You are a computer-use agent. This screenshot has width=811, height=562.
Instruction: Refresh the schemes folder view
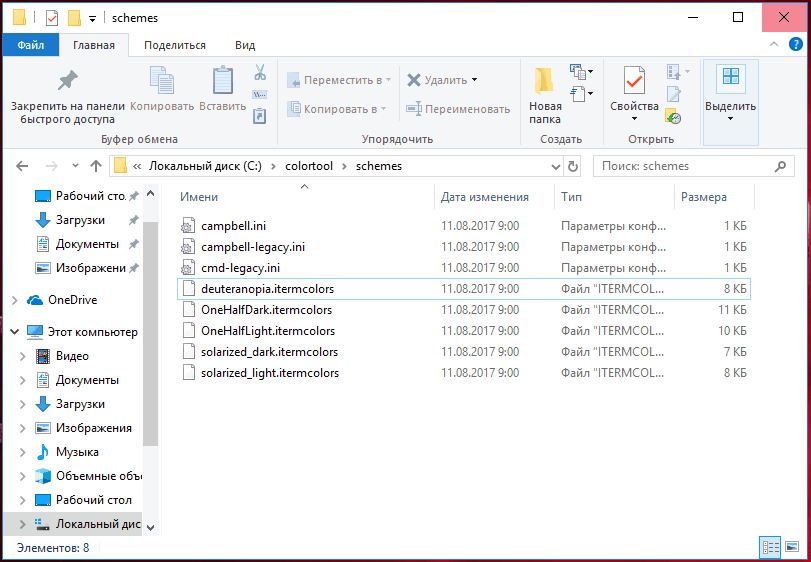573,166
